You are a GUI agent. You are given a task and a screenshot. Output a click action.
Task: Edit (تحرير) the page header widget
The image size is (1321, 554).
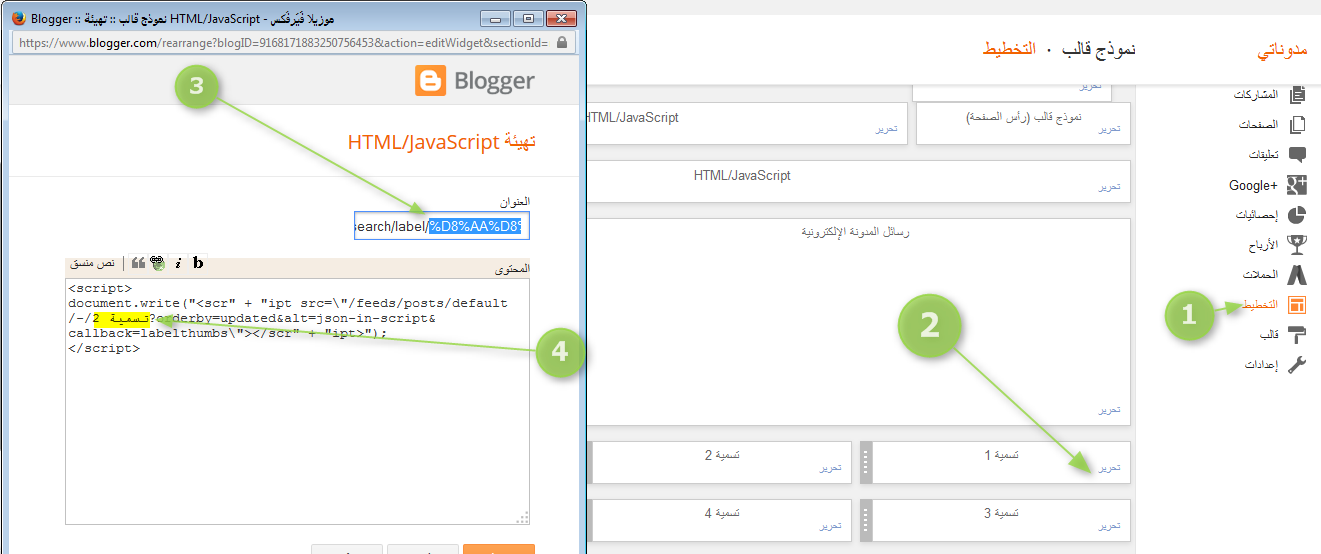pyautogui.click(x=1110, y=129)
